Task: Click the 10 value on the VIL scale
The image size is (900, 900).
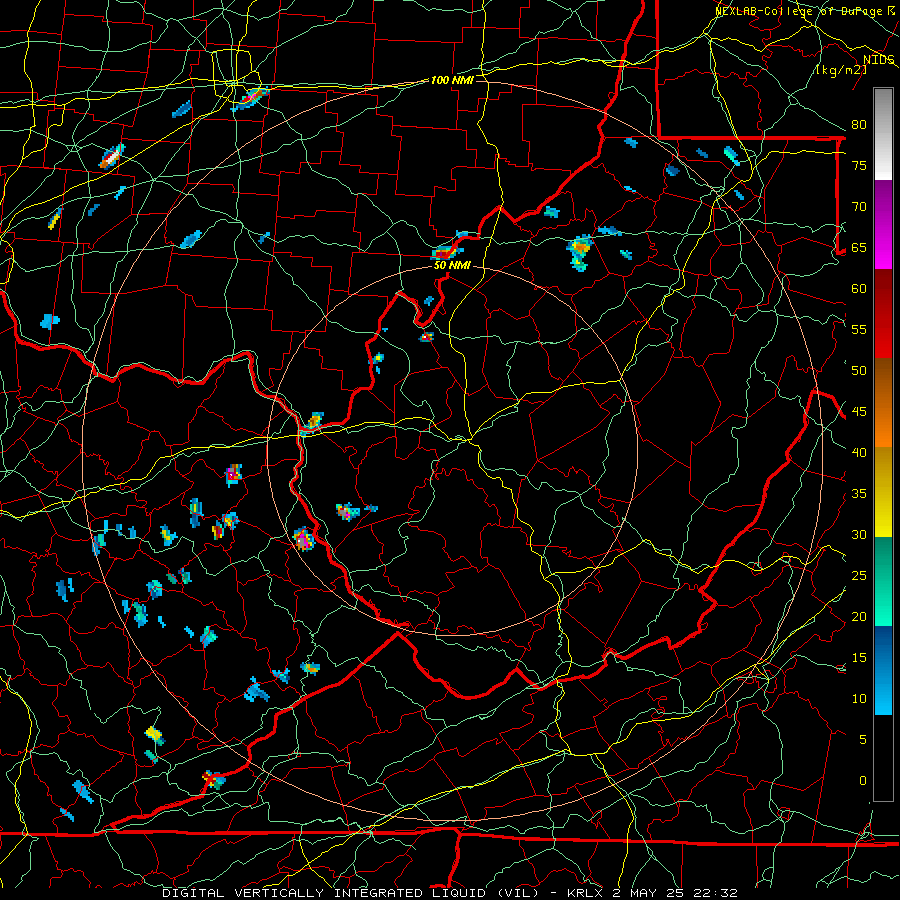Action: pos(859,699)
